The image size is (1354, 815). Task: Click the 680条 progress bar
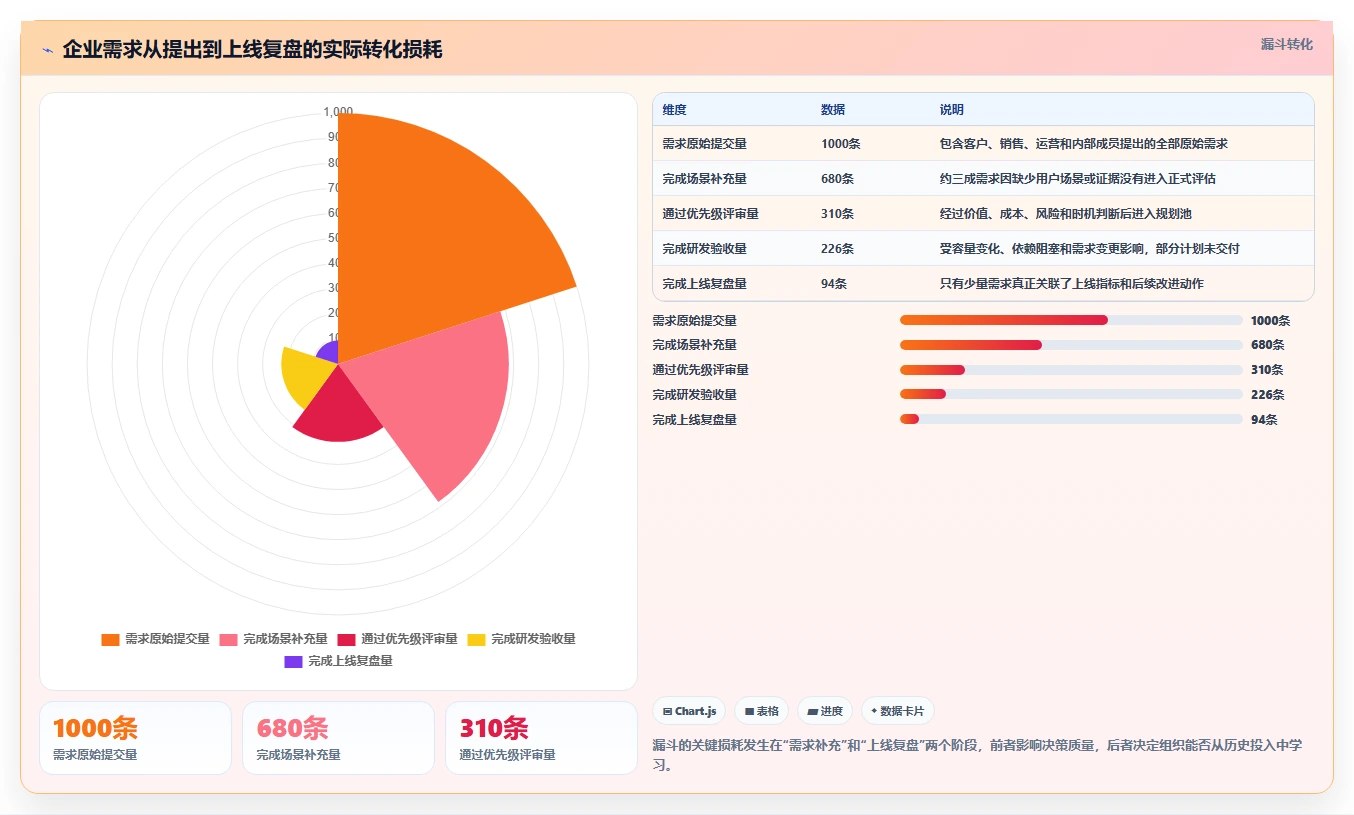(x=1071, y=345)
